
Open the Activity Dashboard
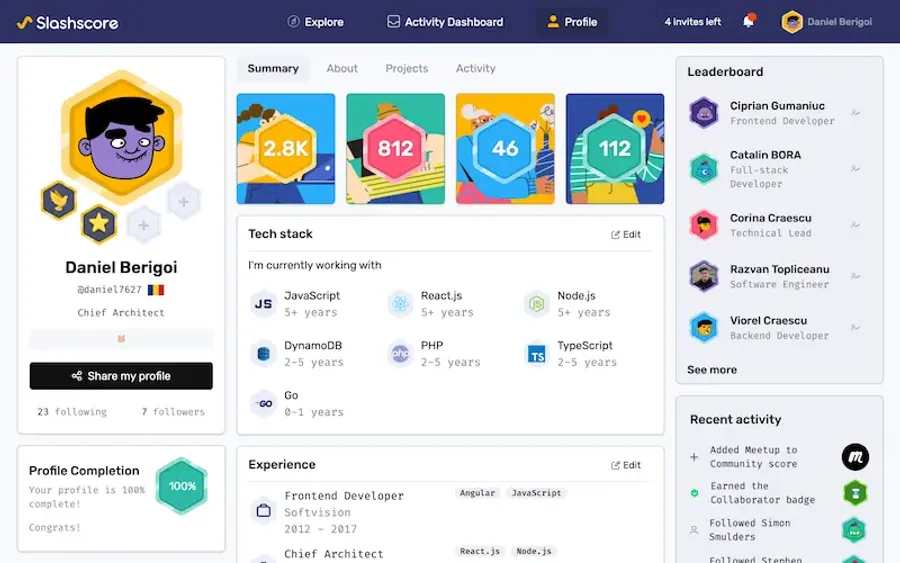[445, 22]
